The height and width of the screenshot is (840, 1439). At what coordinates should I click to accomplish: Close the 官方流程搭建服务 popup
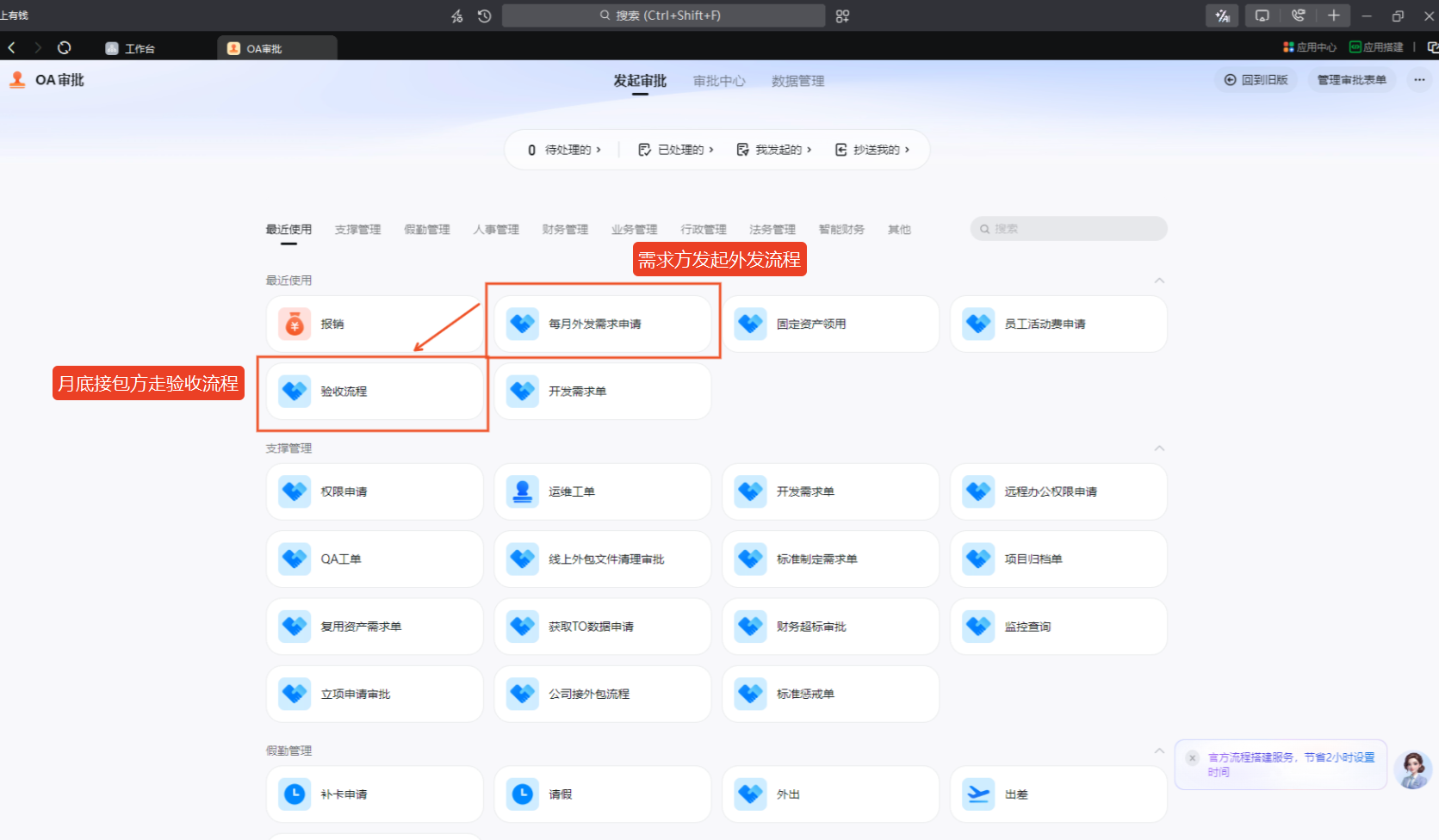pos(1192,758)
